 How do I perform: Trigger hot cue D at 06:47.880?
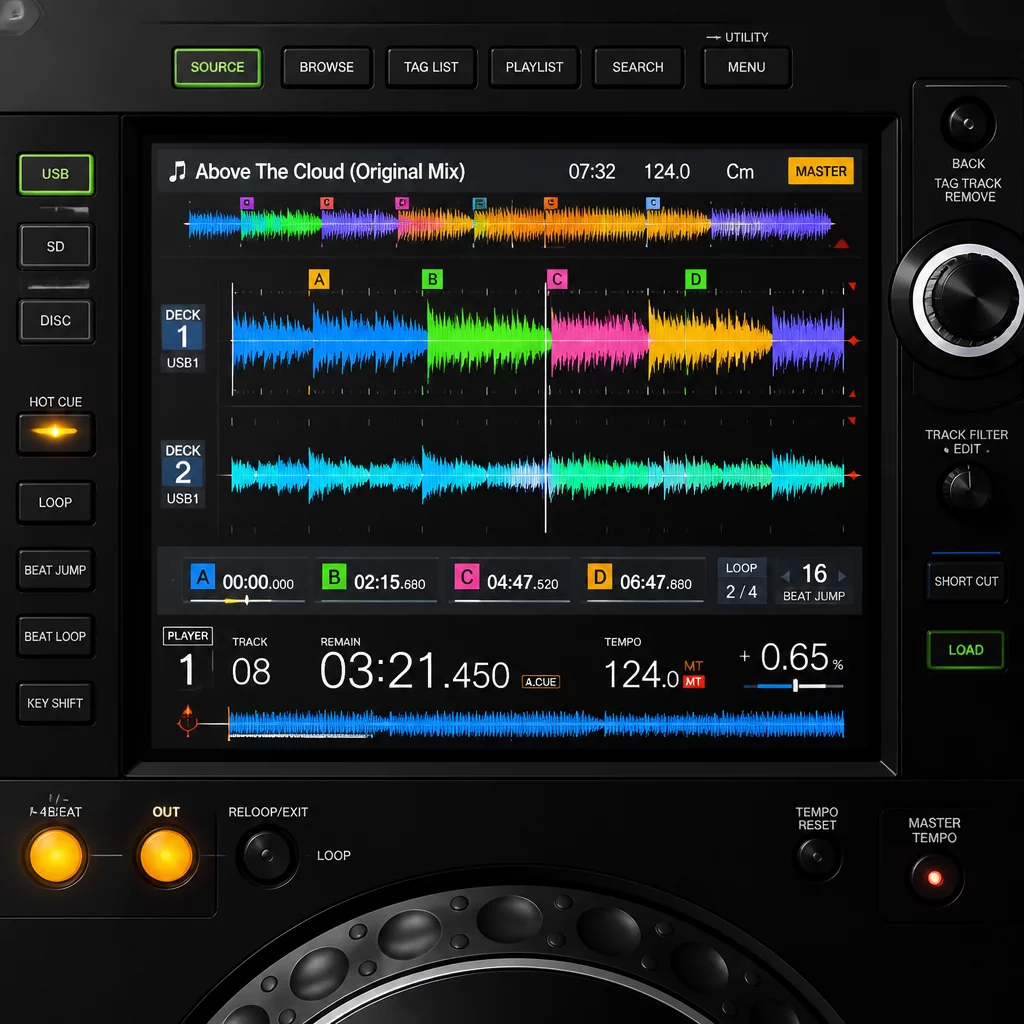(641, 581)
